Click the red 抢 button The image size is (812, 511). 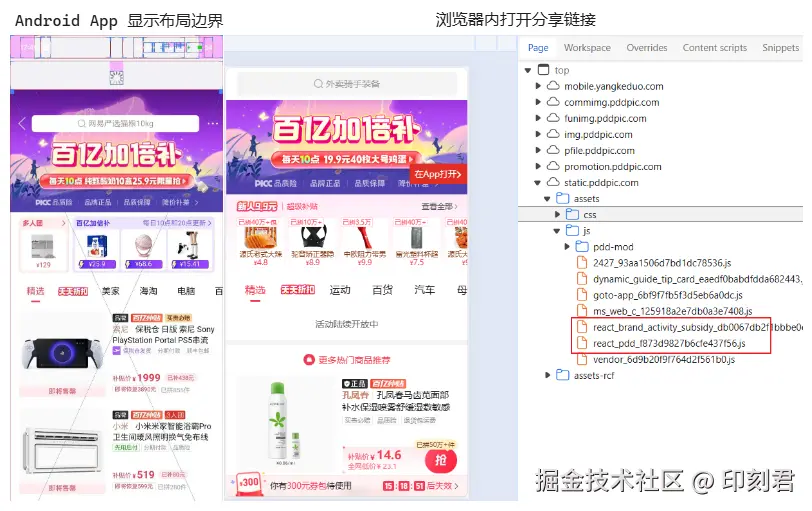440,460
